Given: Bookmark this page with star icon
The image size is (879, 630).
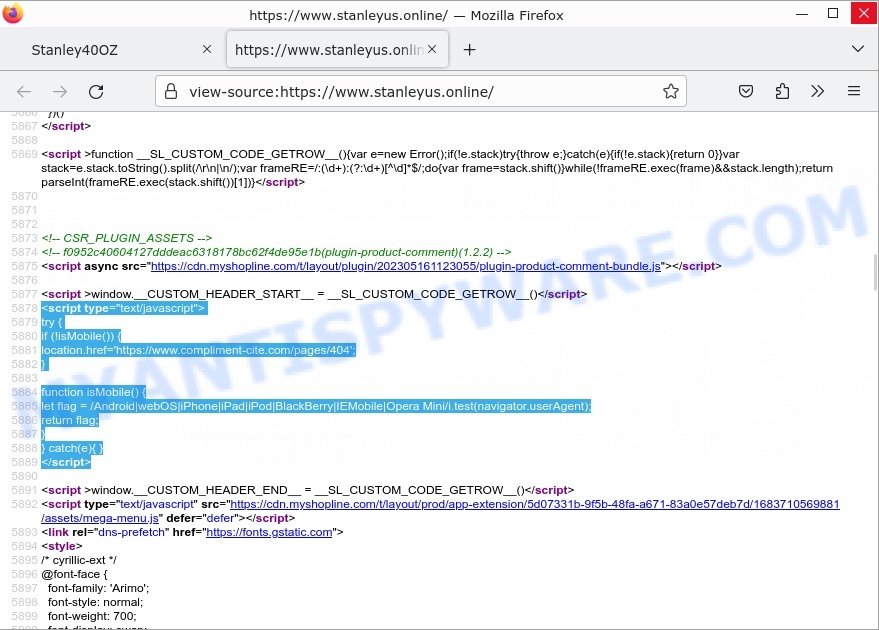Looking at the screenshot, I should tap(670, 91).
